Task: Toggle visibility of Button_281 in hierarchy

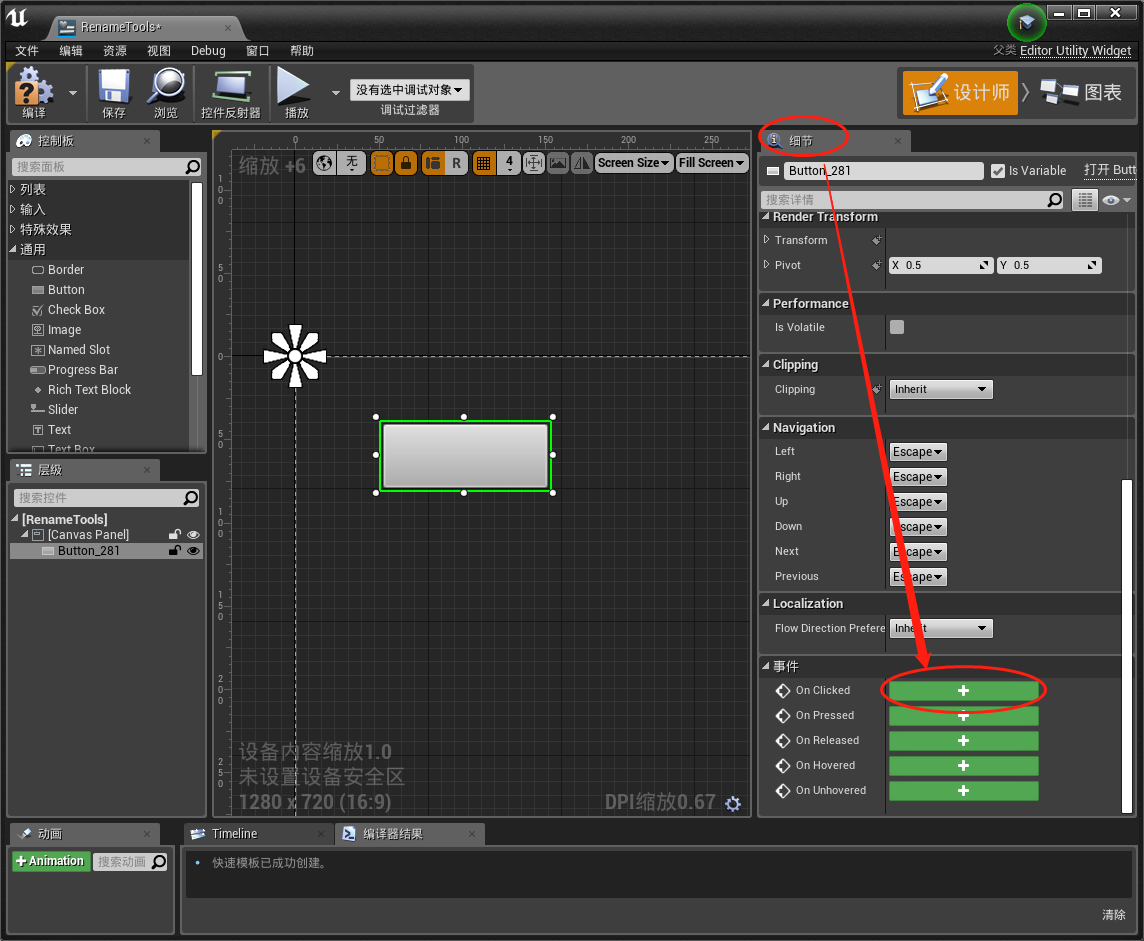Action: pyautogui.click(x=193, y=550)
